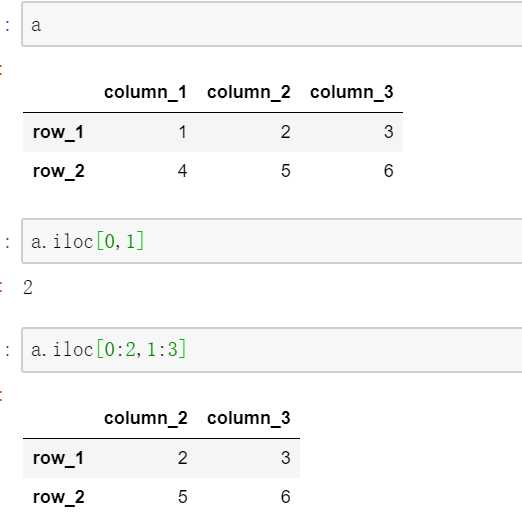Click the row_2 label in first table
This screenshot has width=522, height=525.
(x=59, y=171)
